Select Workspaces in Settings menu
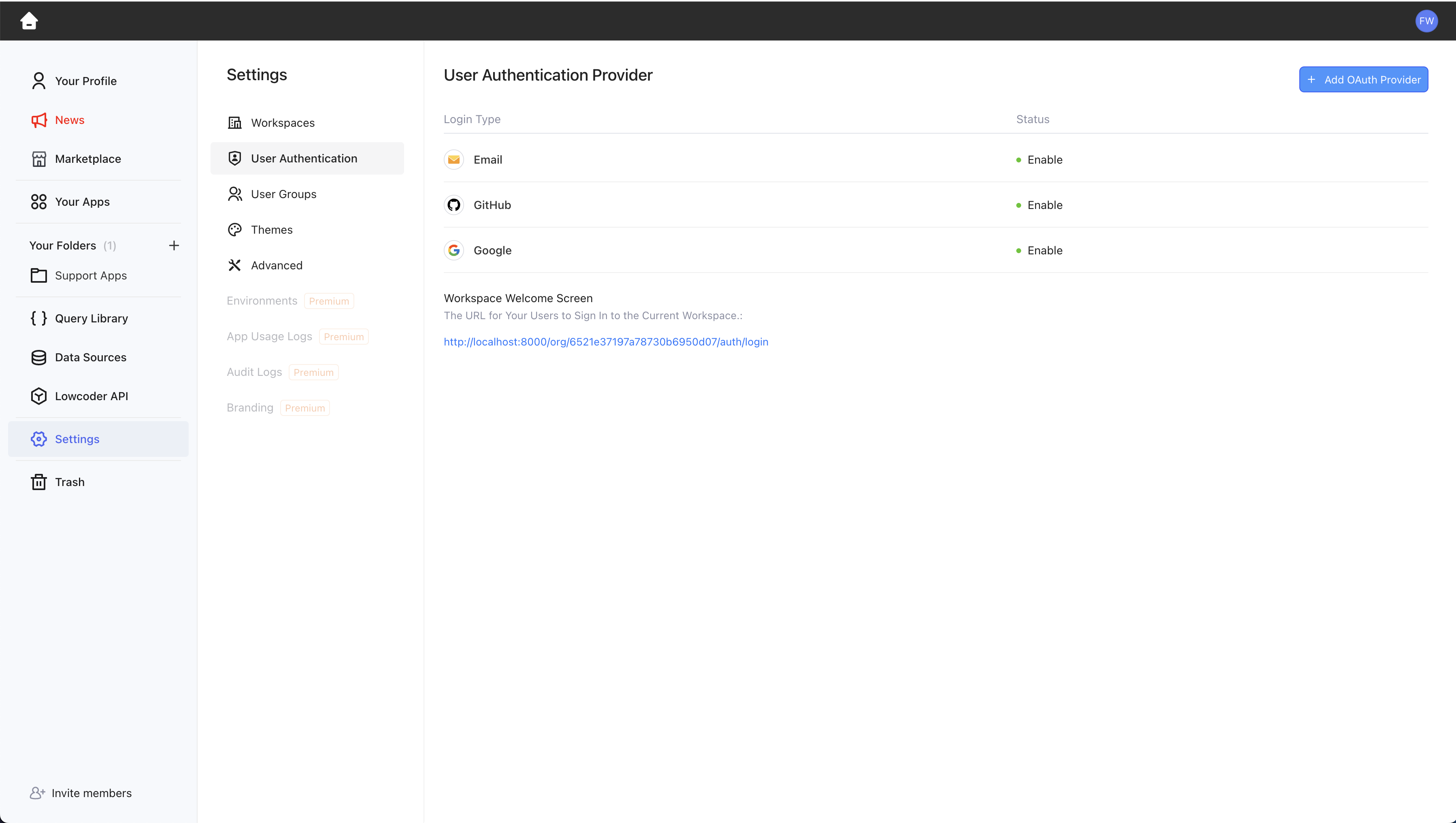 pyautogui.click(x=282, y=123)
